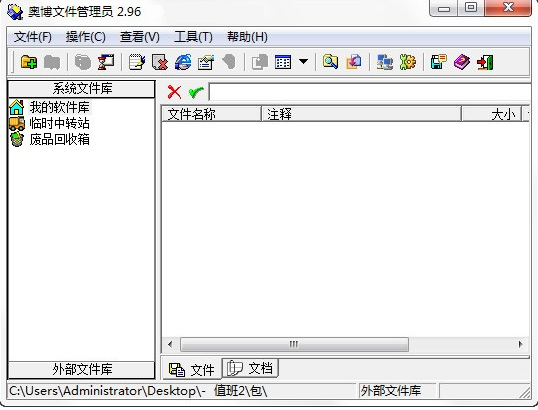Screen dimensions: 538x410
Task: Click the horizontal scrollbar thumb
Action: (x=294, y=344)
